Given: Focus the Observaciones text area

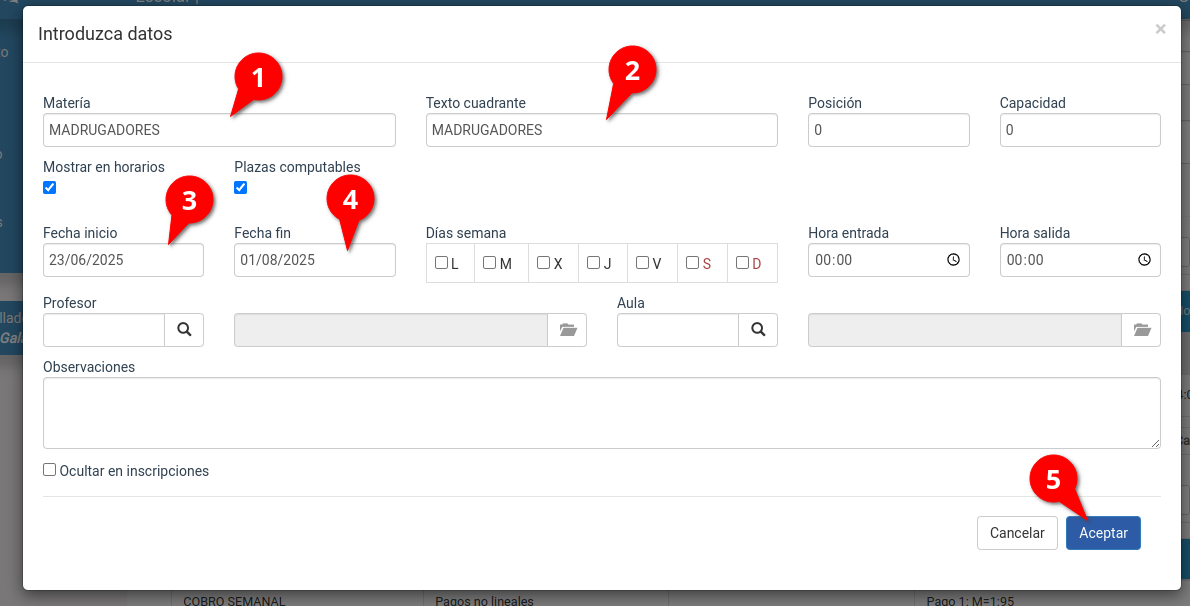Looking at the screenshot, I should 600,412.
